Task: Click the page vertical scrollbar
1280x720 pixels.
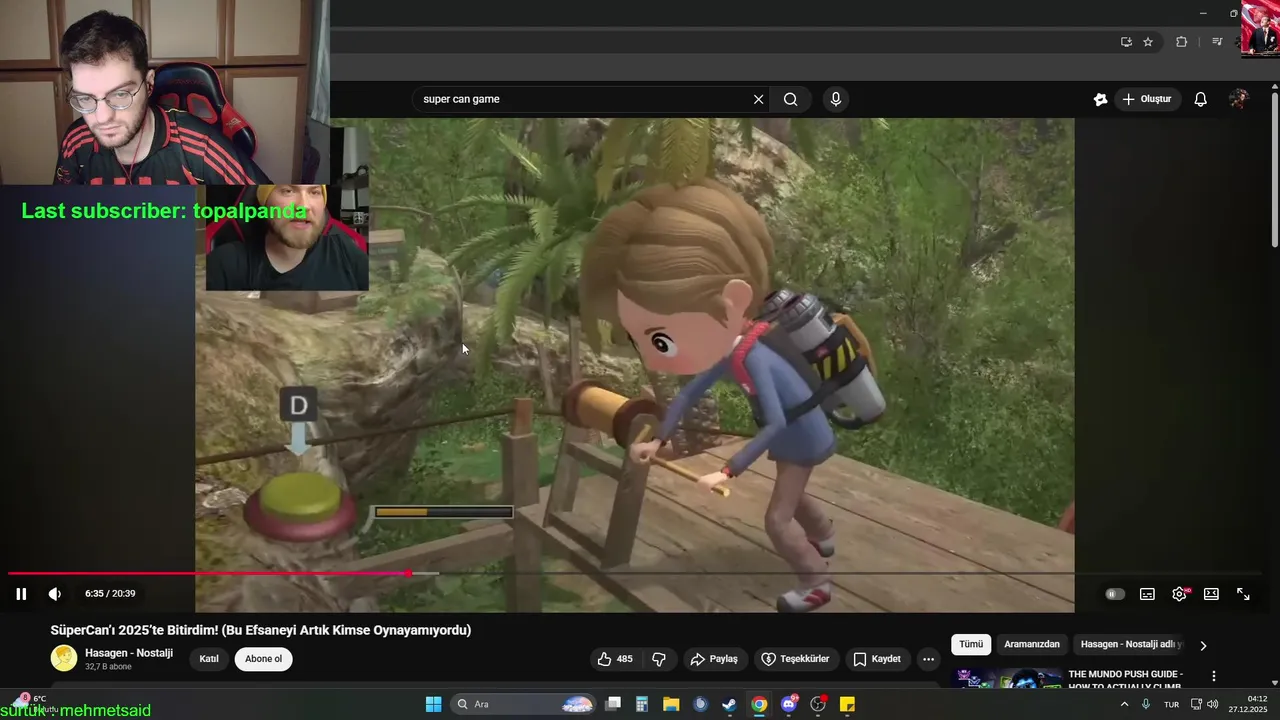Action: click(1274, 170)
